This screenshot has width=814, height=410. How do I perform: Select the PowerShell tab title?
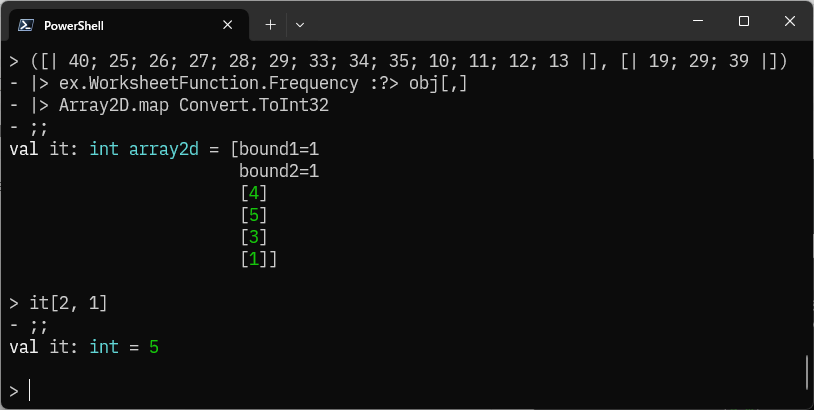pos(74,25)
